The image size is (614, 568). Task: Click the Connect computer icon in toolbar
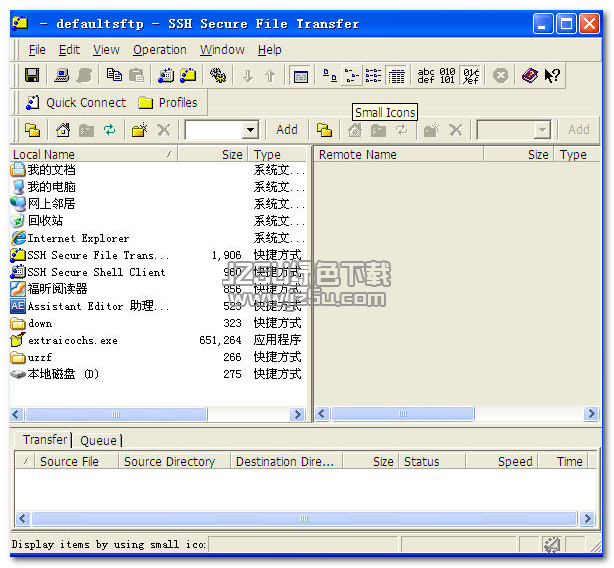[x=61, y=75]
